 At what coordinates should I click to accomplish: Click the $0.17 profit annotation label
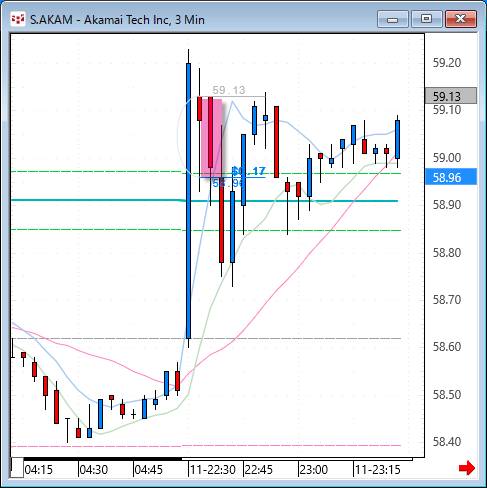tap(249, 171)
